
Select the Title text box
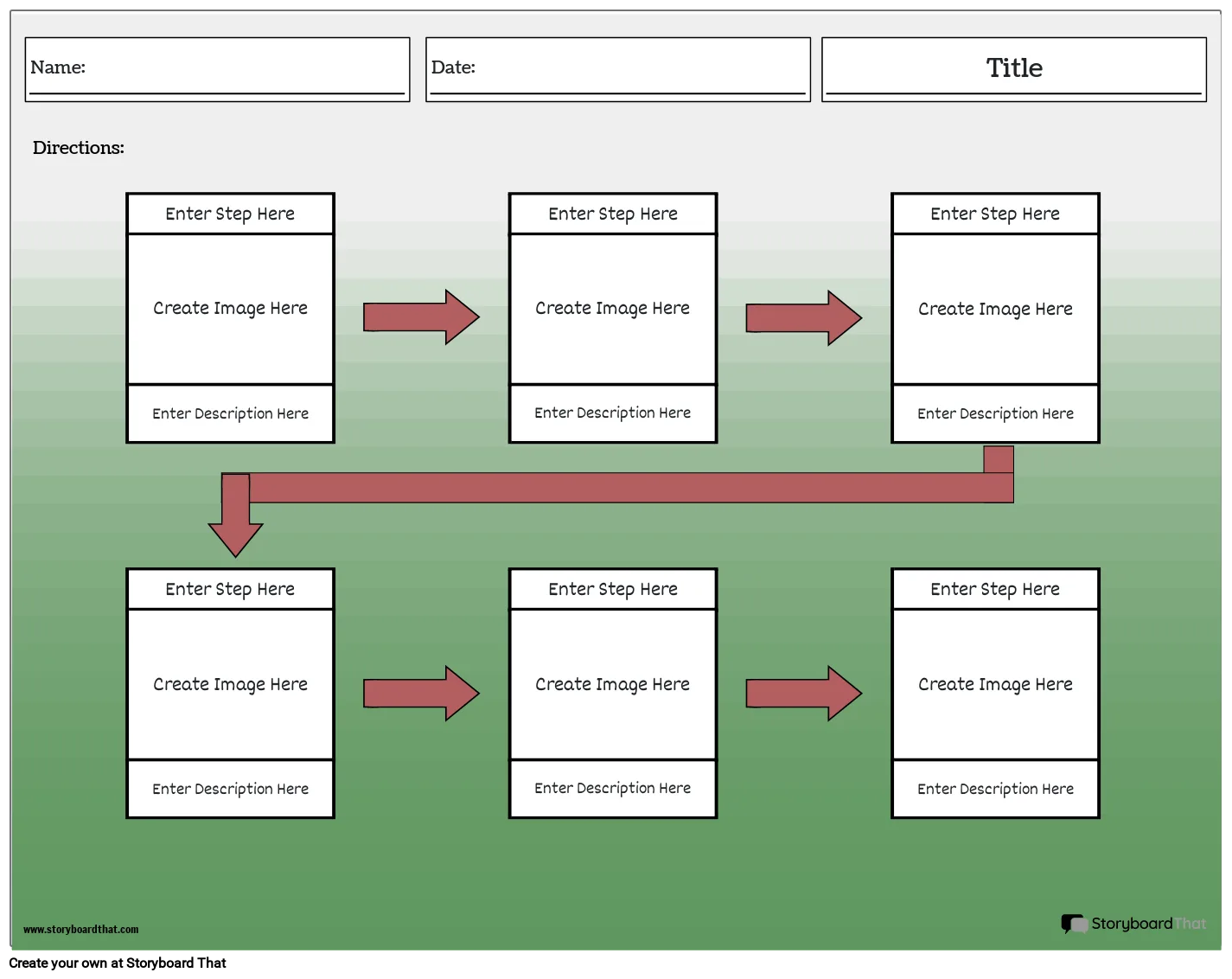1014,69
